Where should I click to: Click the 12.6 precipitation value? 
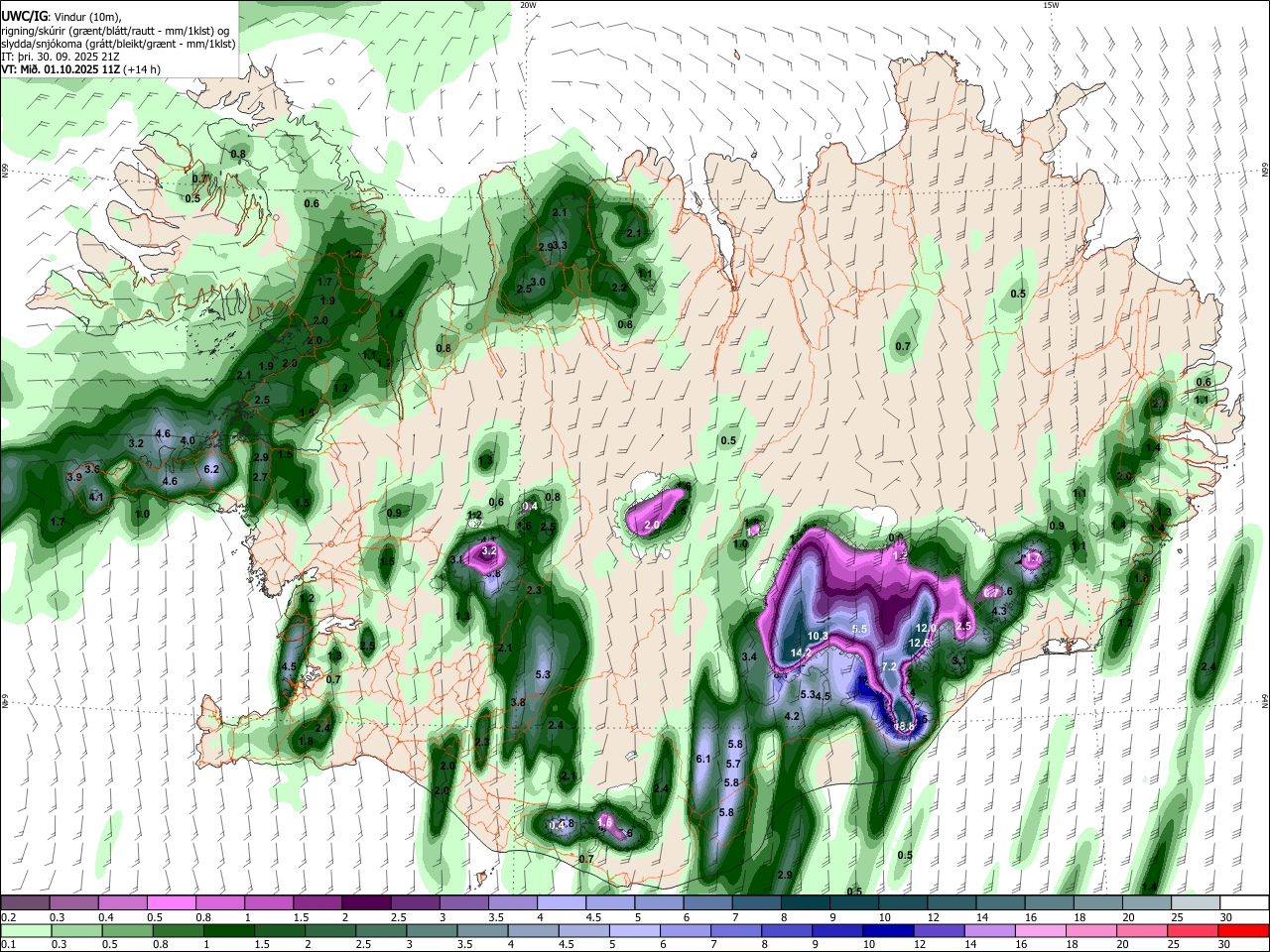click(x=920, y=643)
